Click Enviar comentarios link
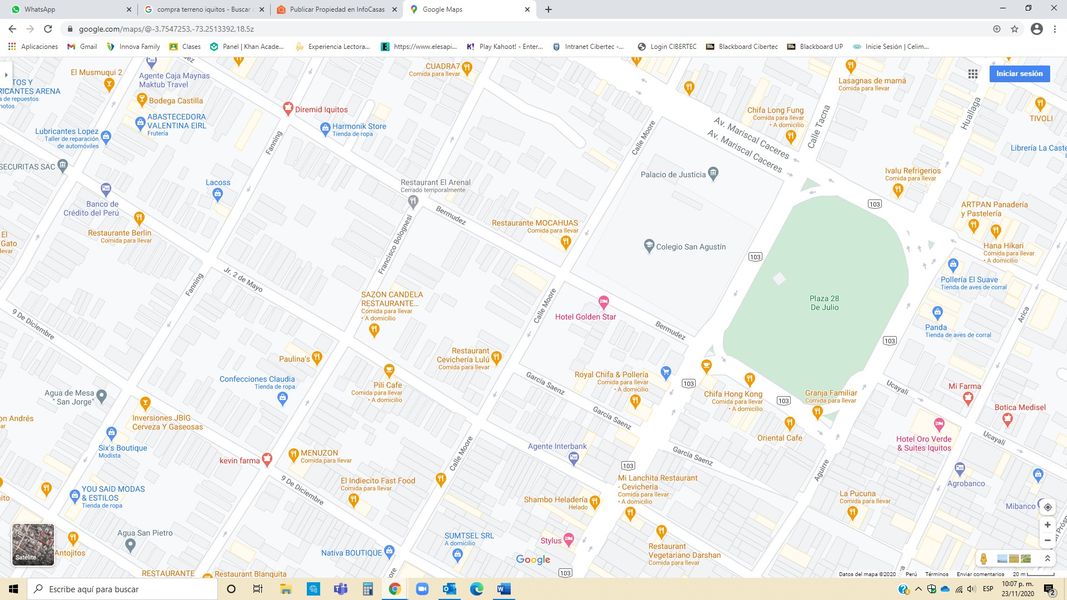Screen dimensions: 1067x600 (980, 574)
